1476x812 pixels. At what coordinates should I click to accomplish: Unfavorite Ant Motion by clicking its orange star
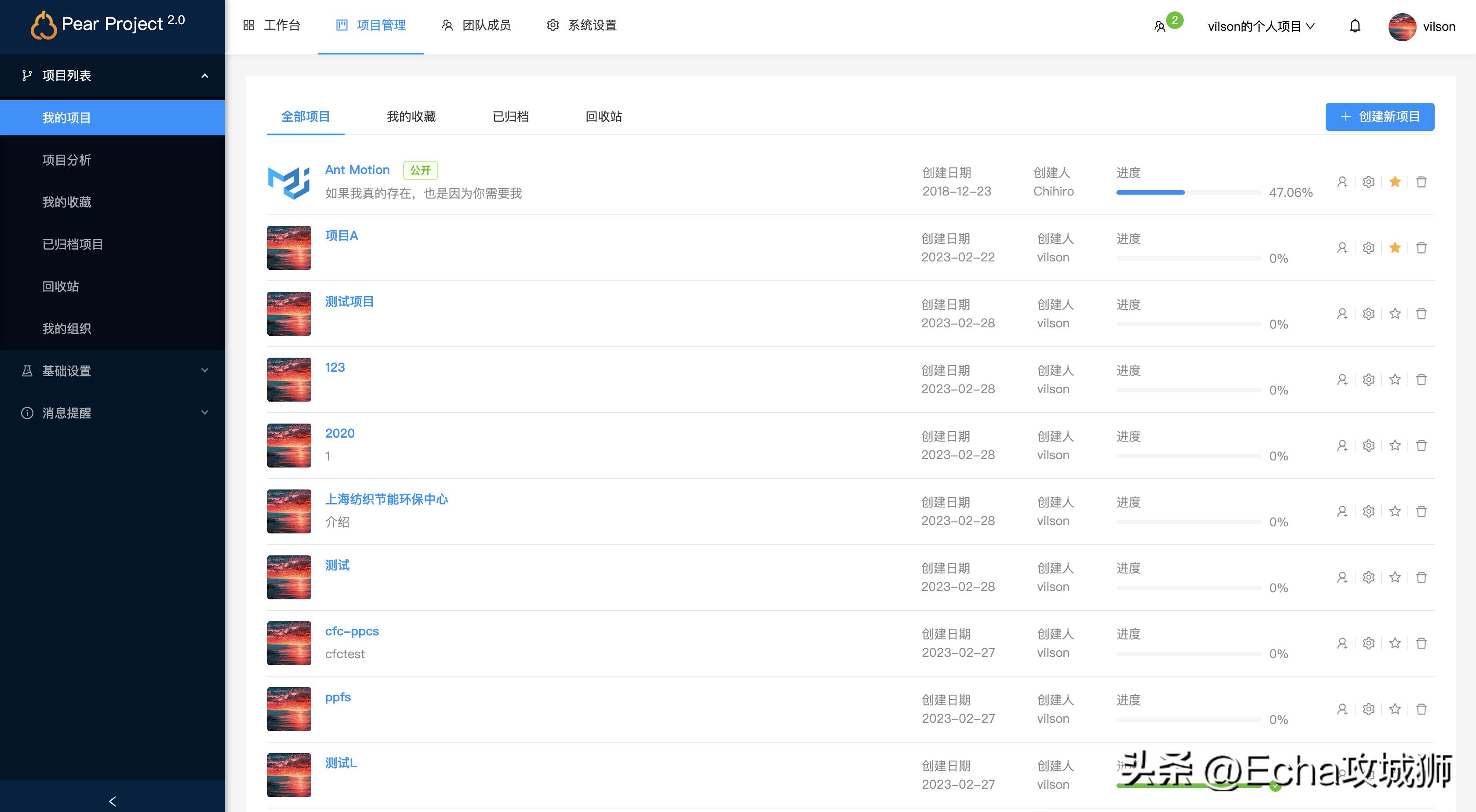pyautogui.click(x=1395, y=181)
